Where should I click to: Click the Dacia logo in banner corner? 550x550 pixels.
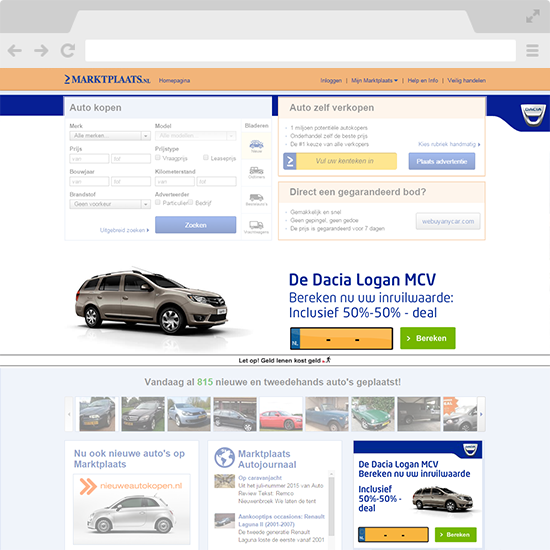(x=533, y=115)
